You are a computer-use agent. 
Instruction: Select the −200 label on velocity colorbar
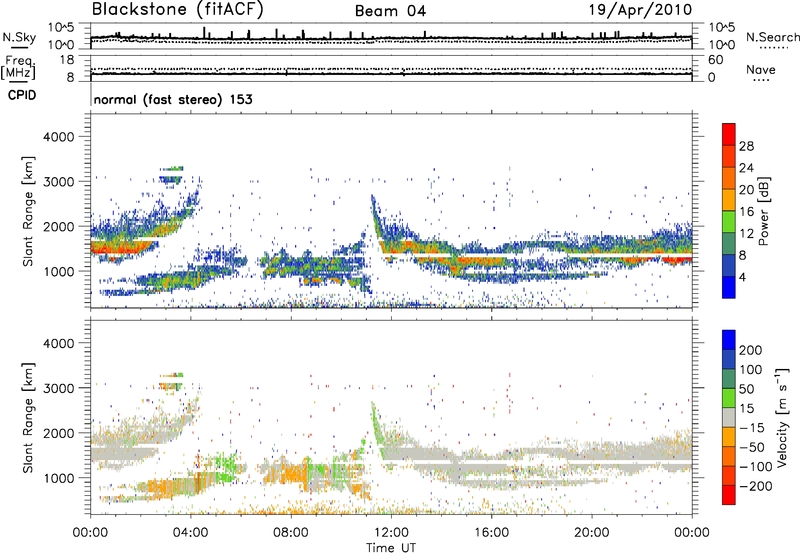(x=755, y=486)
